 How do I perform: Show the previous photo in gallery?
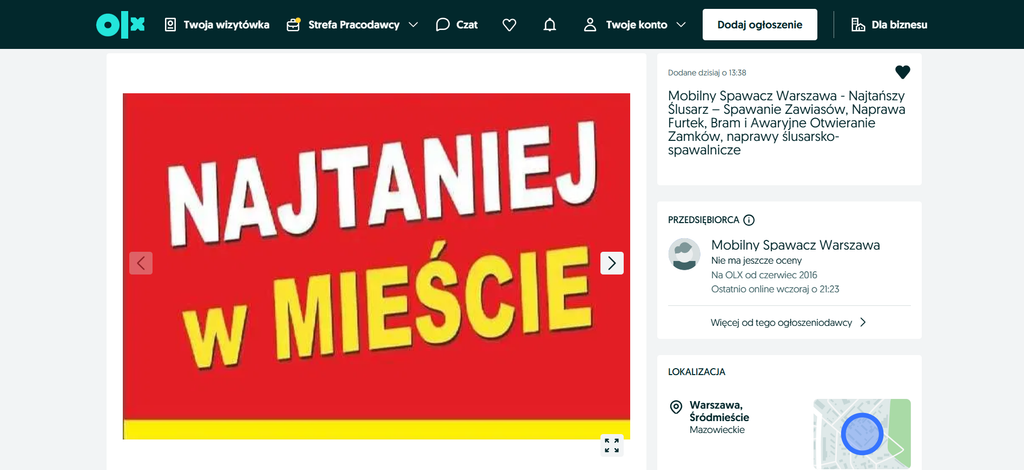(x=141, y=263)
